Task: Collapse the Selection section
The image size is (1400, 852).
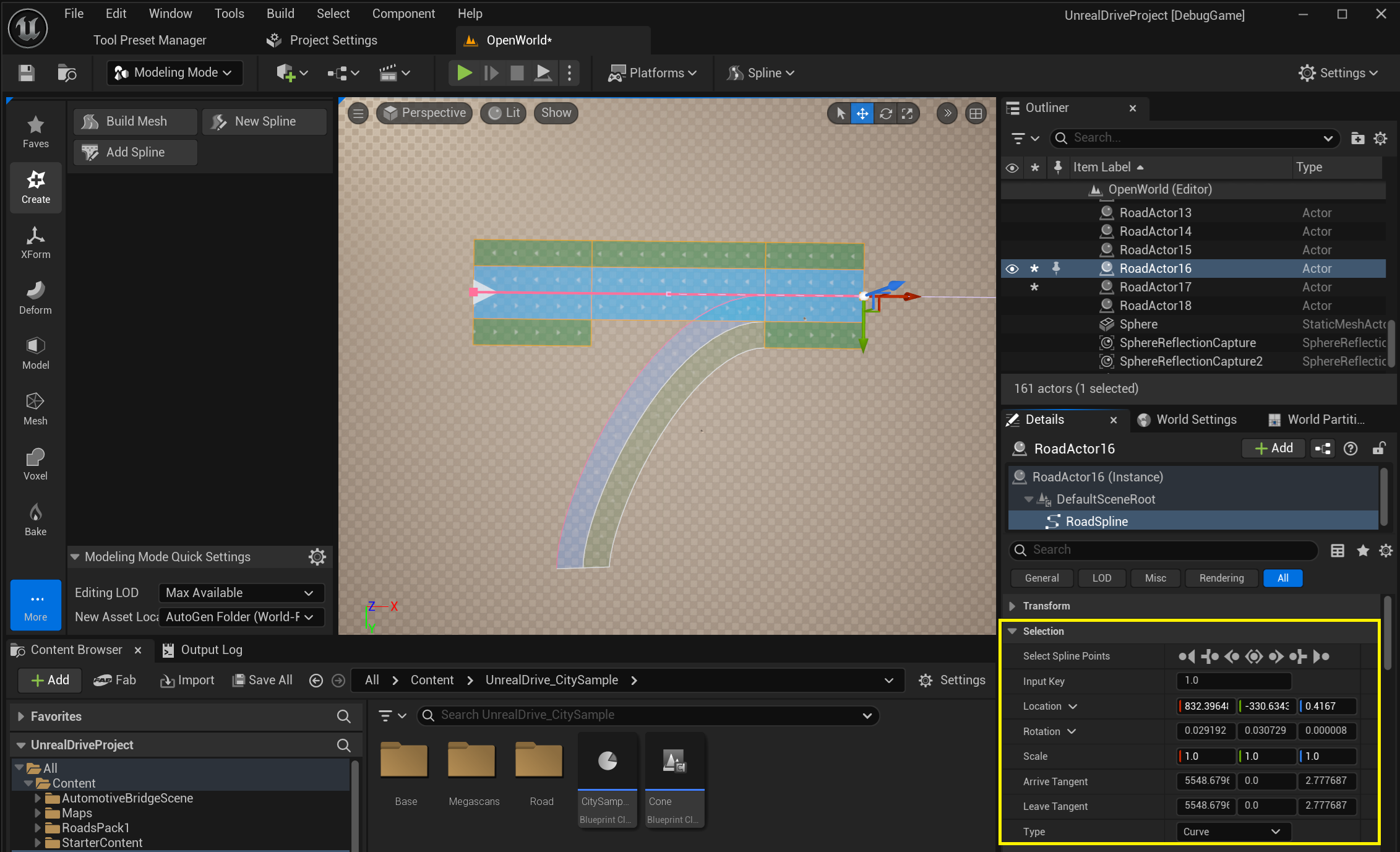Action: tap(1013, 631)
